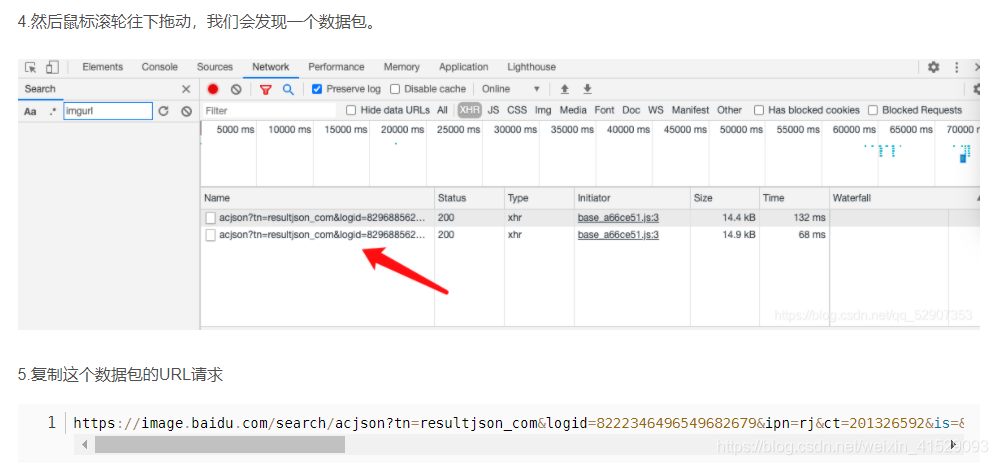Viewport: 998px width, 465px height.
Task: Toggle the red filter funnel icon
Action: [x=265, y=90]
